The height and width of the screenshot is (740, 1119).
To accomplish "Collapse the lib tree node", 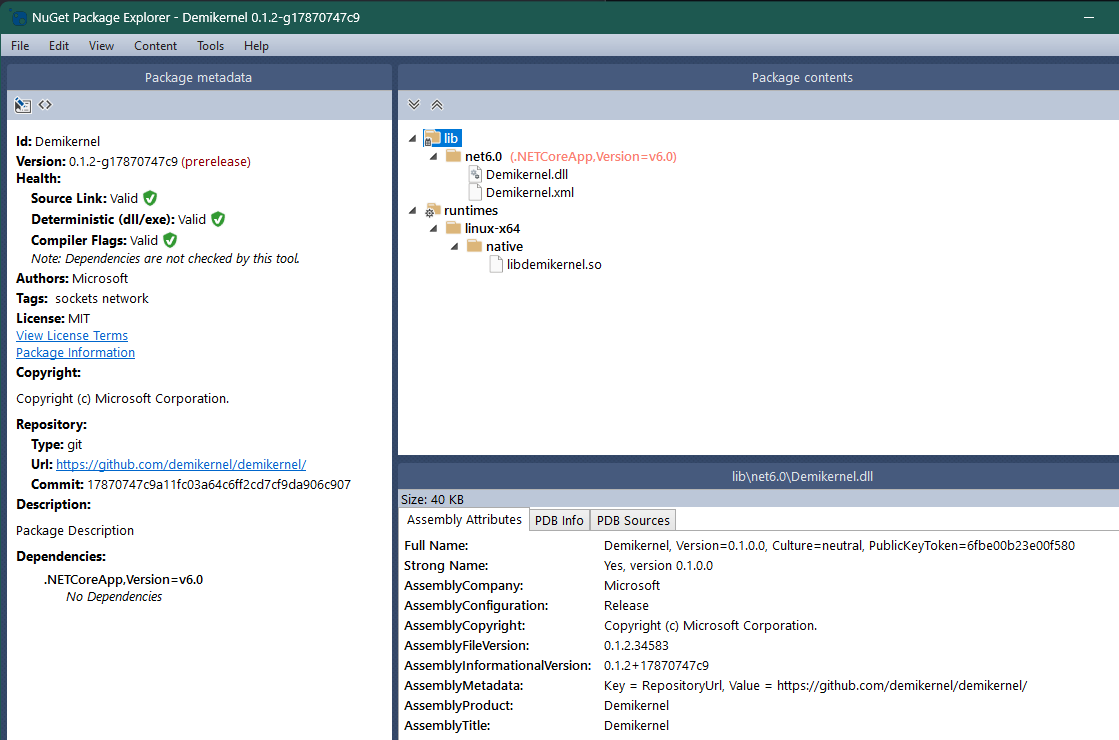I will click(x=412, y=137).
